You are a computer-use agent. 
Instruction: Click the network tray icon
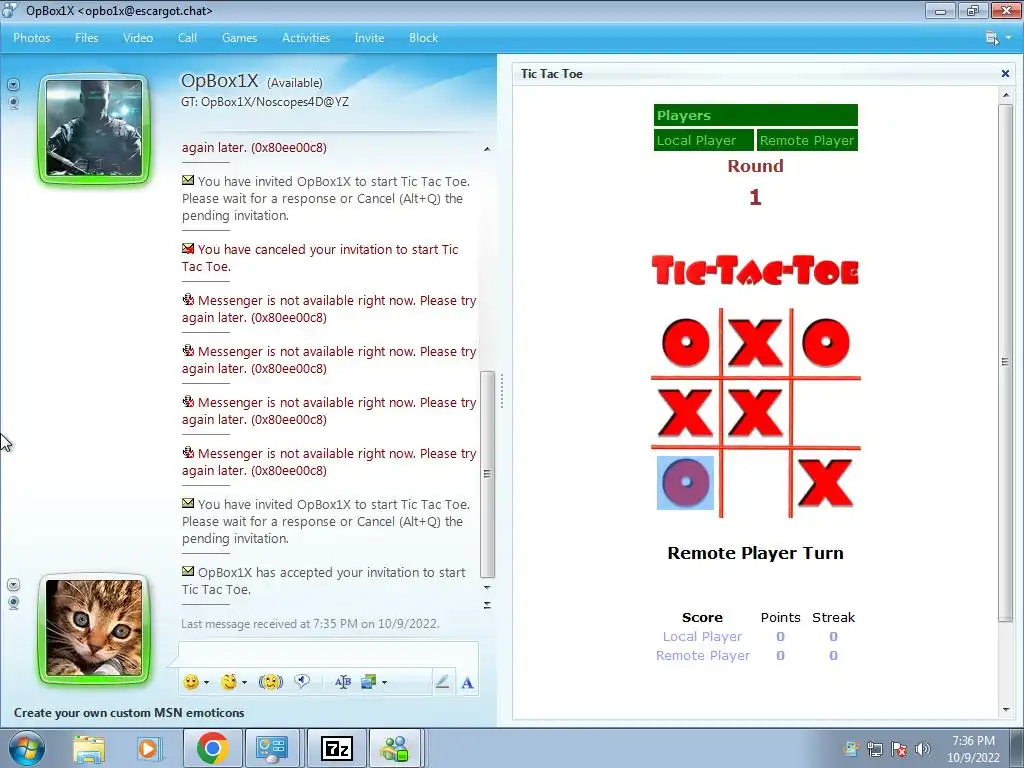[x=874, y=749]
